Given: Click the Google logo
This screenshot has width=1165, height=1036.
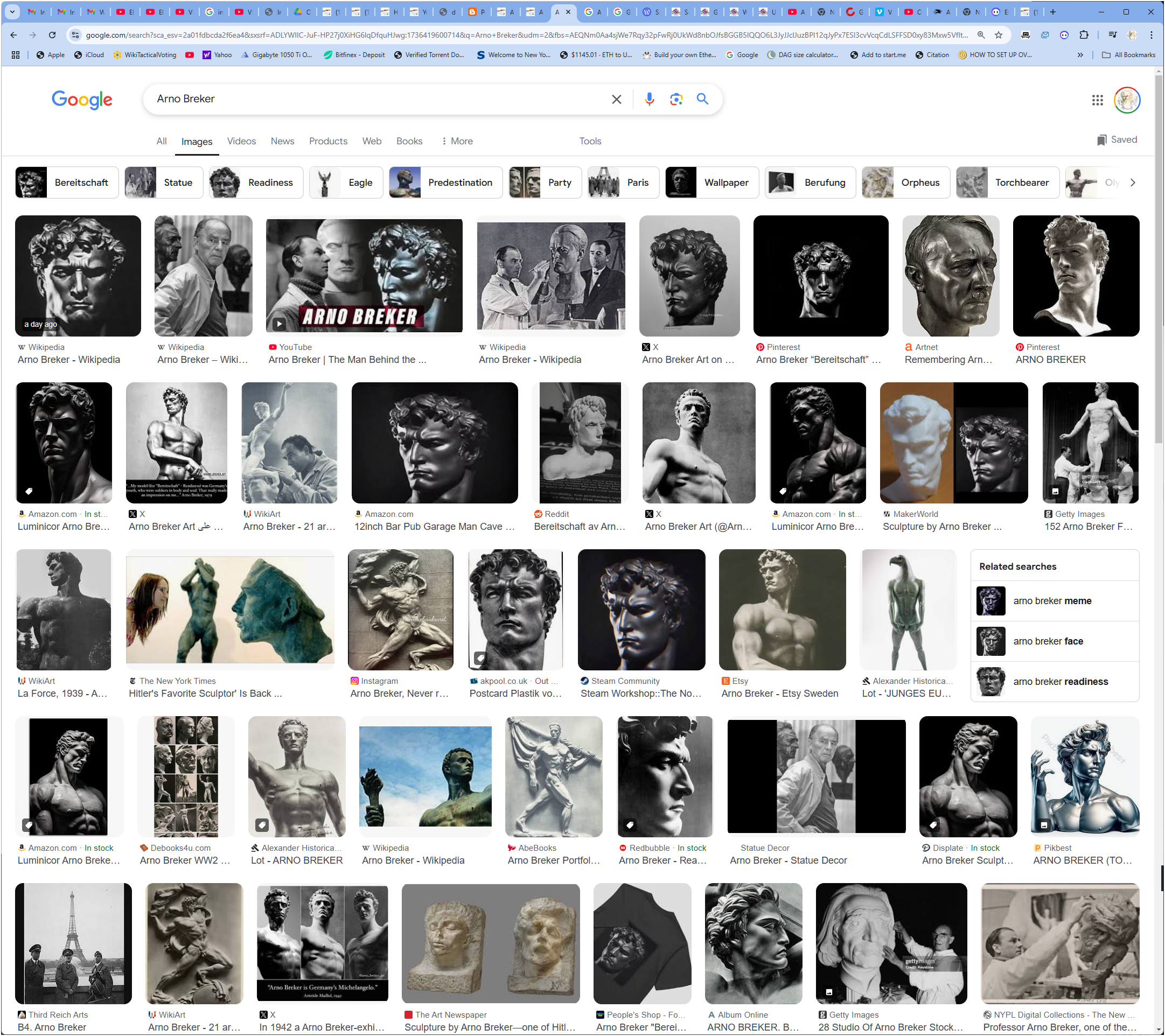Looking at the screenshot, I should 82,99.
